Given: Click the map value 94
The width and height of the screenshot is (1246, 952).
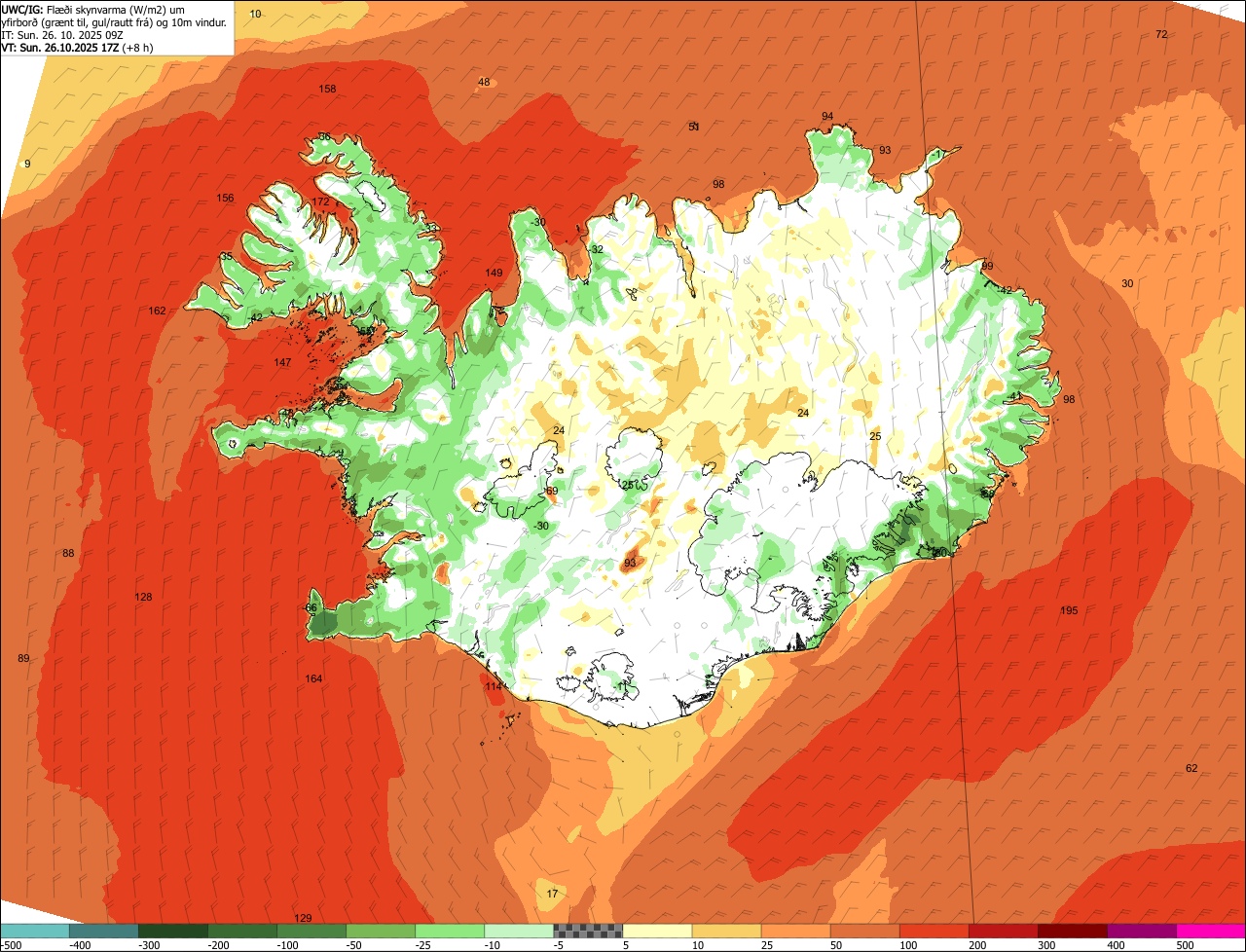Looking at the screenshot, I should click(827, 117).
